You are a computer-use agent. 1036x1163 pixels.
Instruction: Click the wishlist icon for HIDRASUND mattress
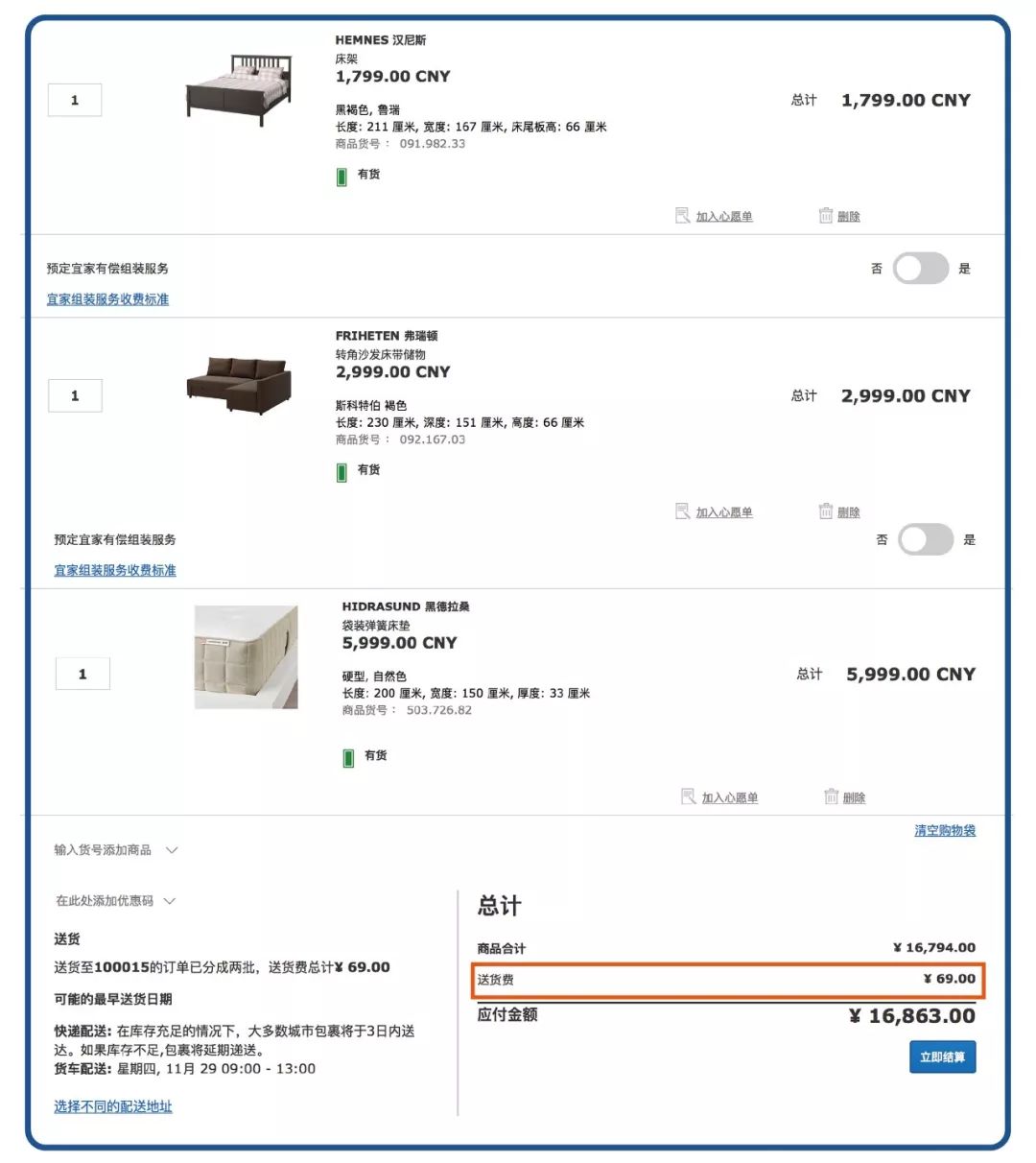coord(689,796)
